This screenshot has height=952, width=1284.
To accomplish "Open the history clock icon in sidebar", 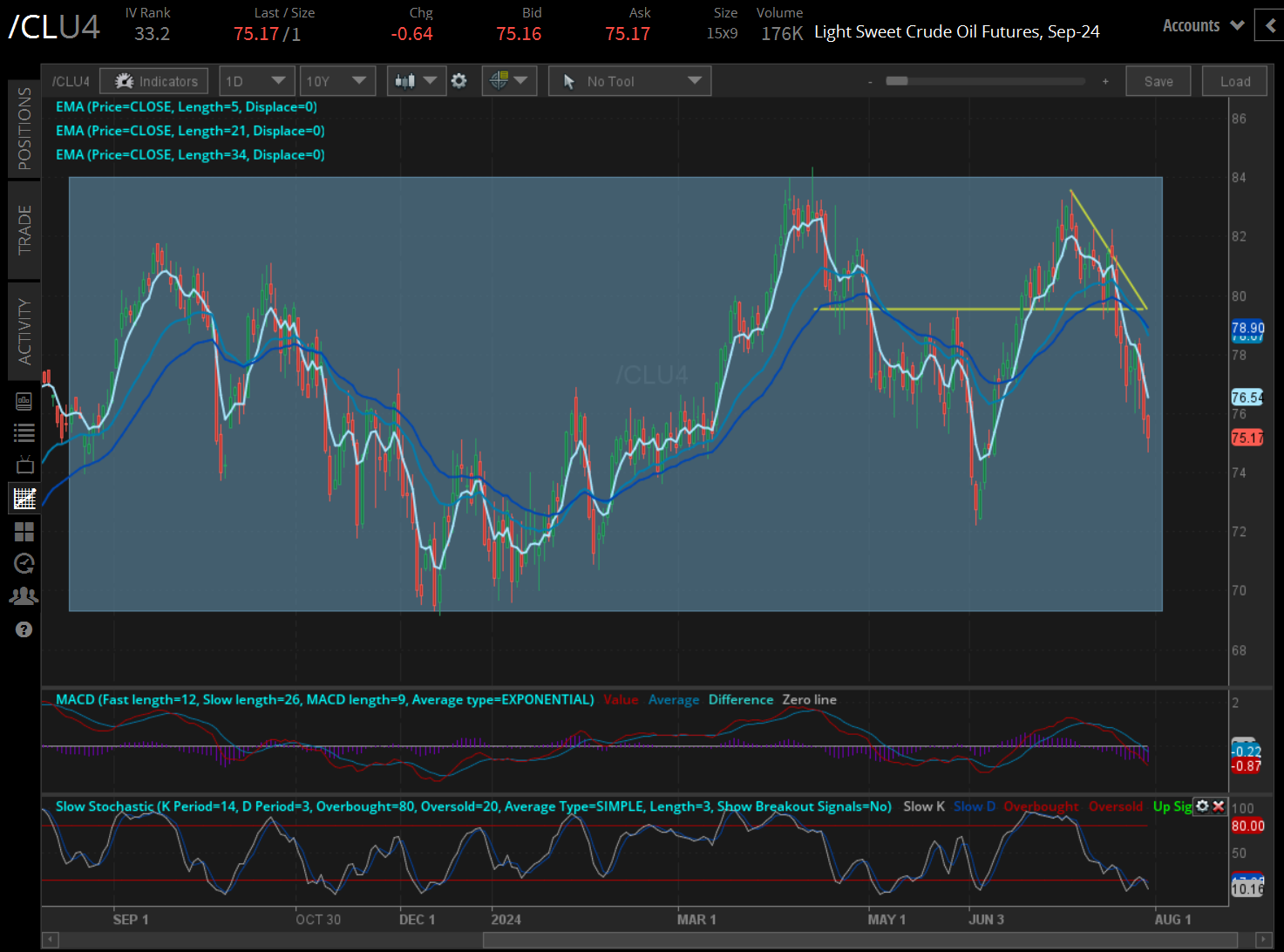I will pyautogui.click(x=24, y=563).
